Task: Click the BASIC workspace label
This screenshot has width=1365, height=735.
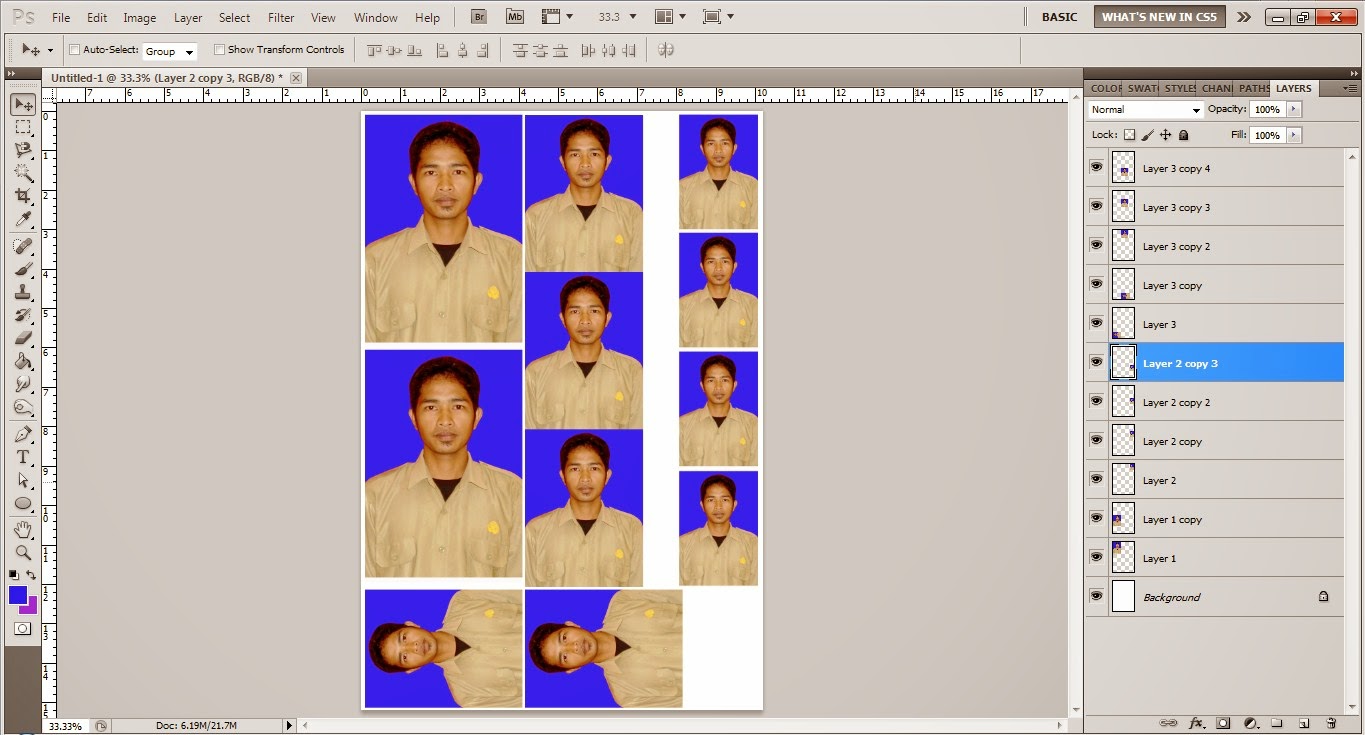Action: pyautogui.click(x=1058, y=16)
